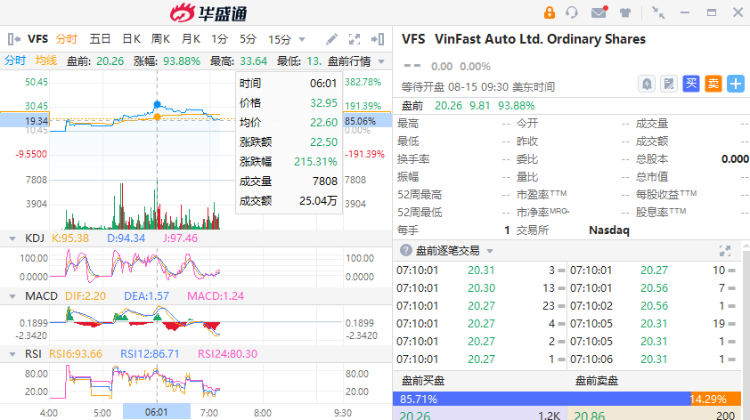The height and width of the screenshot is (420, 750).
Task: Set price alert bell icon
Action: pos(647,84)
